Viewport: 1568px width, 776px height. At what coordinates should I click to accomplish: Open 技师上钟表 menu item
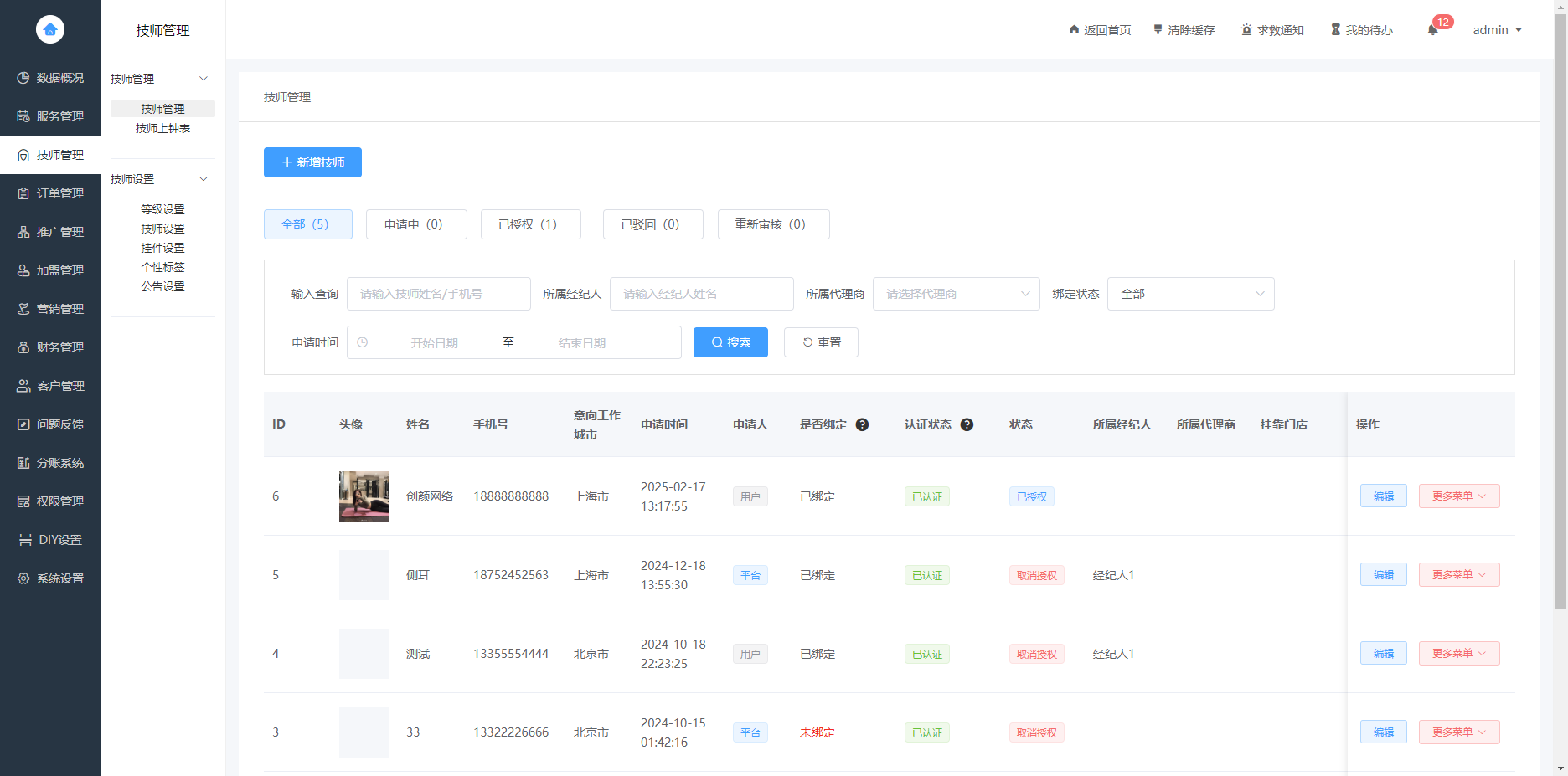tap(162, 128)
